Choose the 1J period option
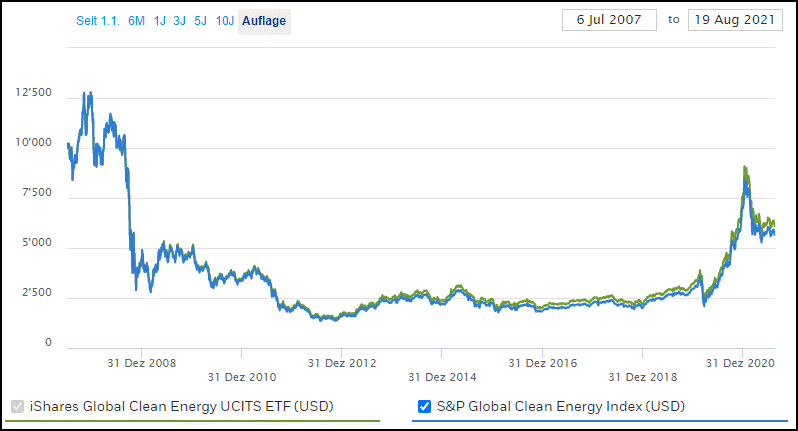This screenshot has height=431, width=798. coord(160,21)
